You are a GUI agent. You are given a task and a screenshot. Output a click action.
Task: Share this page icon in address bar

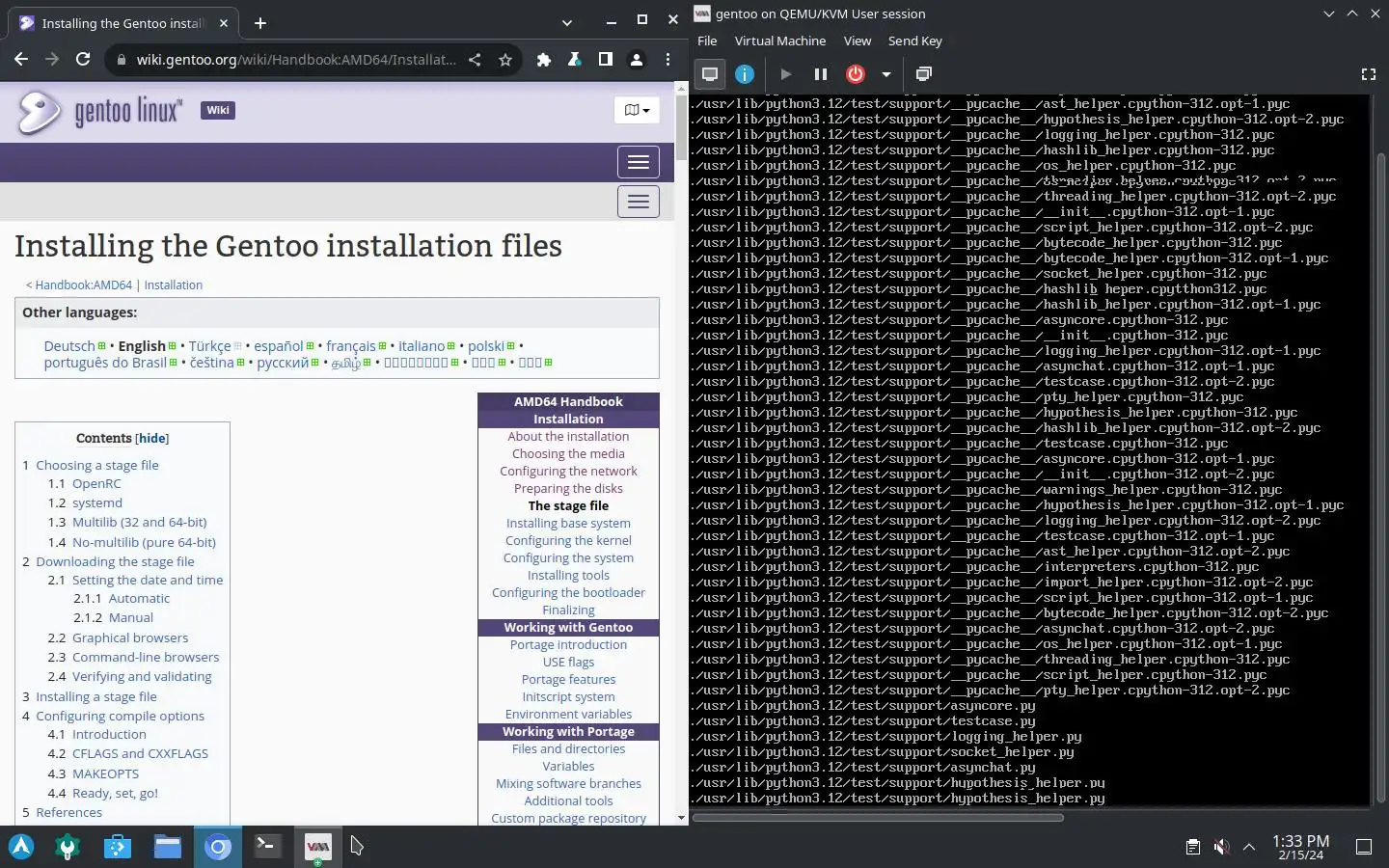[x=475, y=60]
